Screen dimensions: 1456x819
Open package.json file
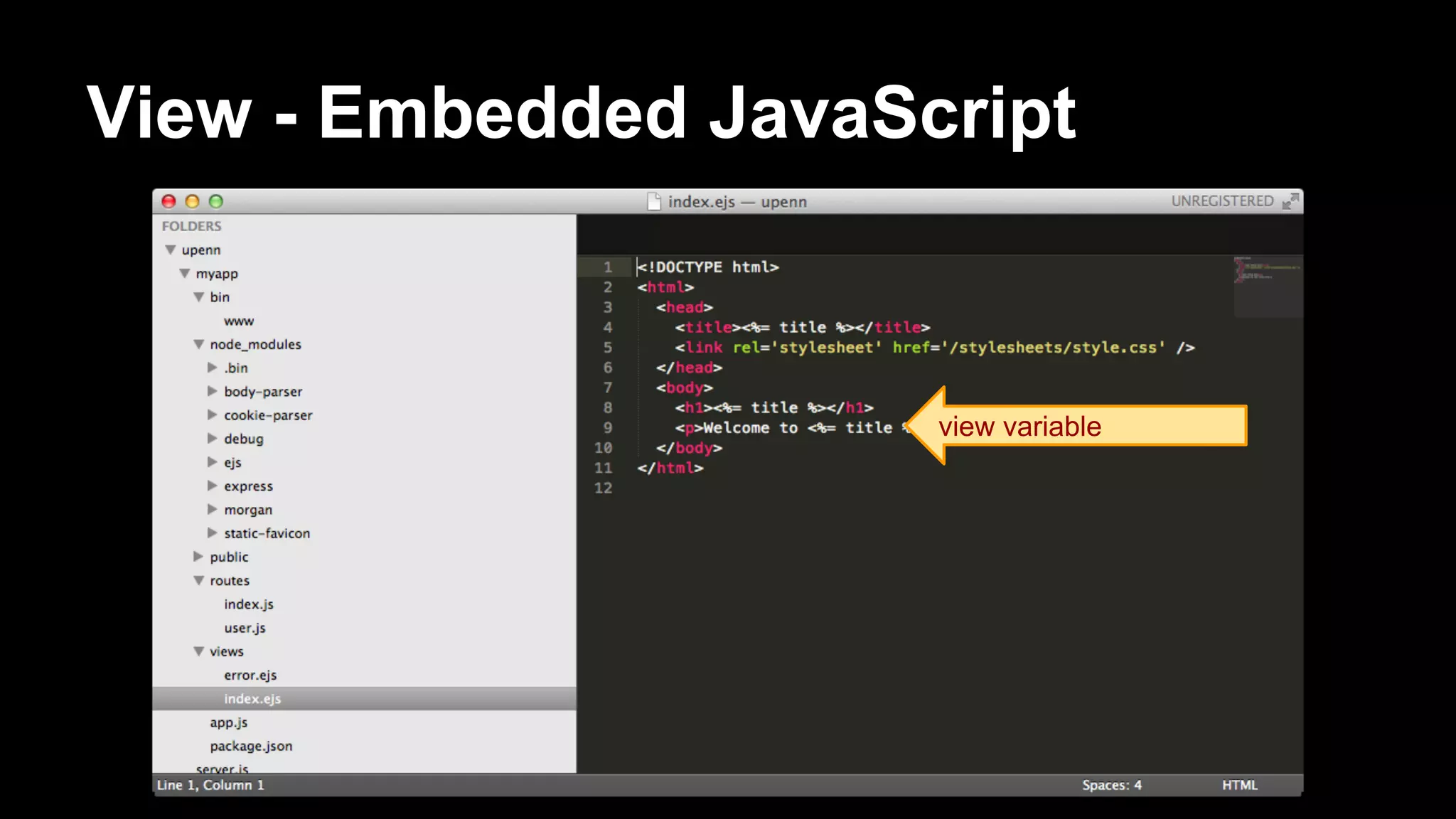[x=251, y=746]
